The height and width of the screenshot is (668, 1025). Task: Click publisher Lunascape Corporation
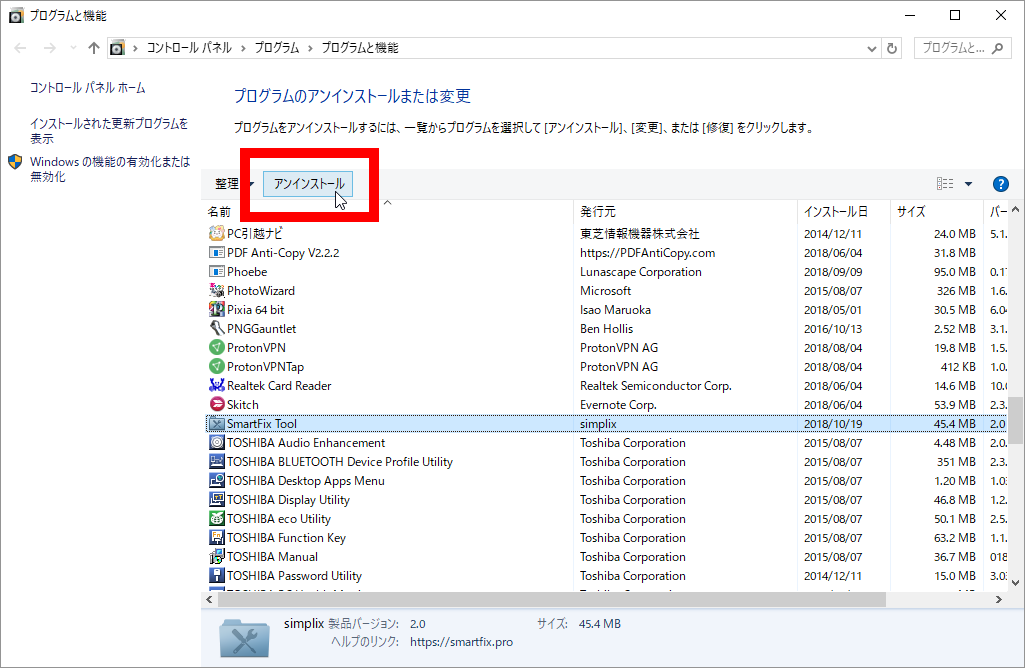[x=641, y=271]
